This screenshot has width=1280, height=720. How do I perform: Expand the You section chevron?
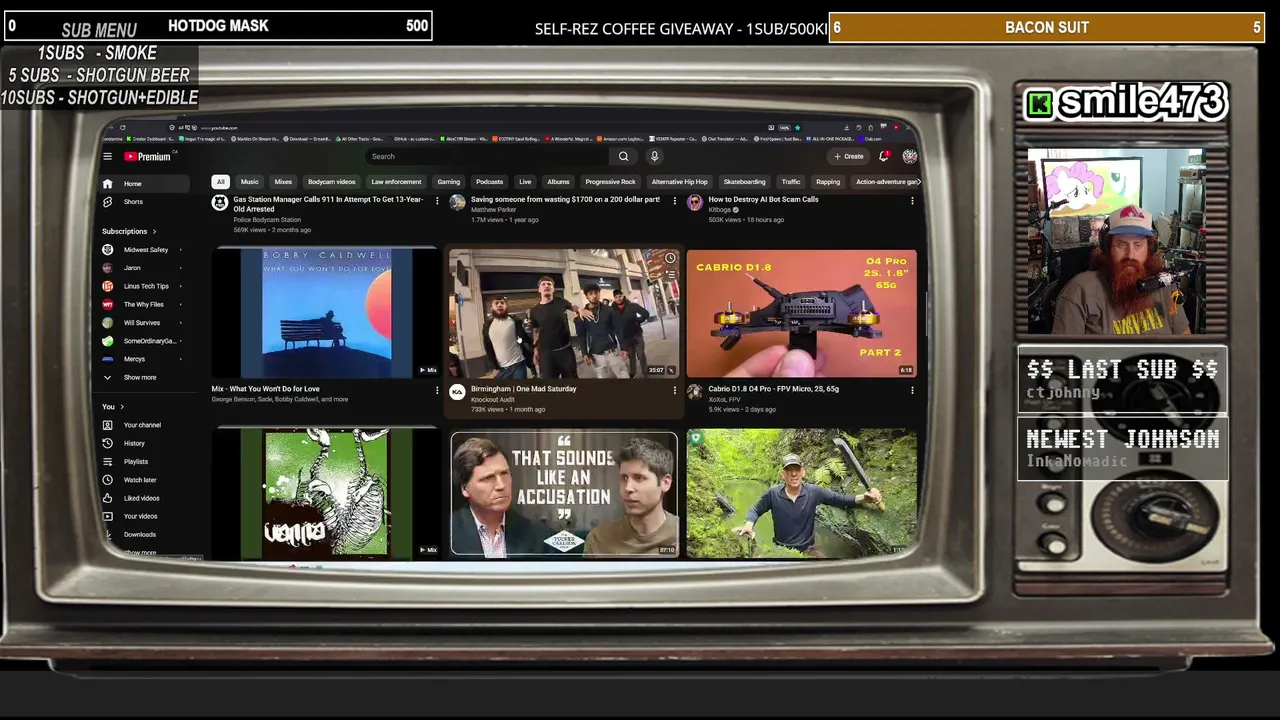[122, 407]
